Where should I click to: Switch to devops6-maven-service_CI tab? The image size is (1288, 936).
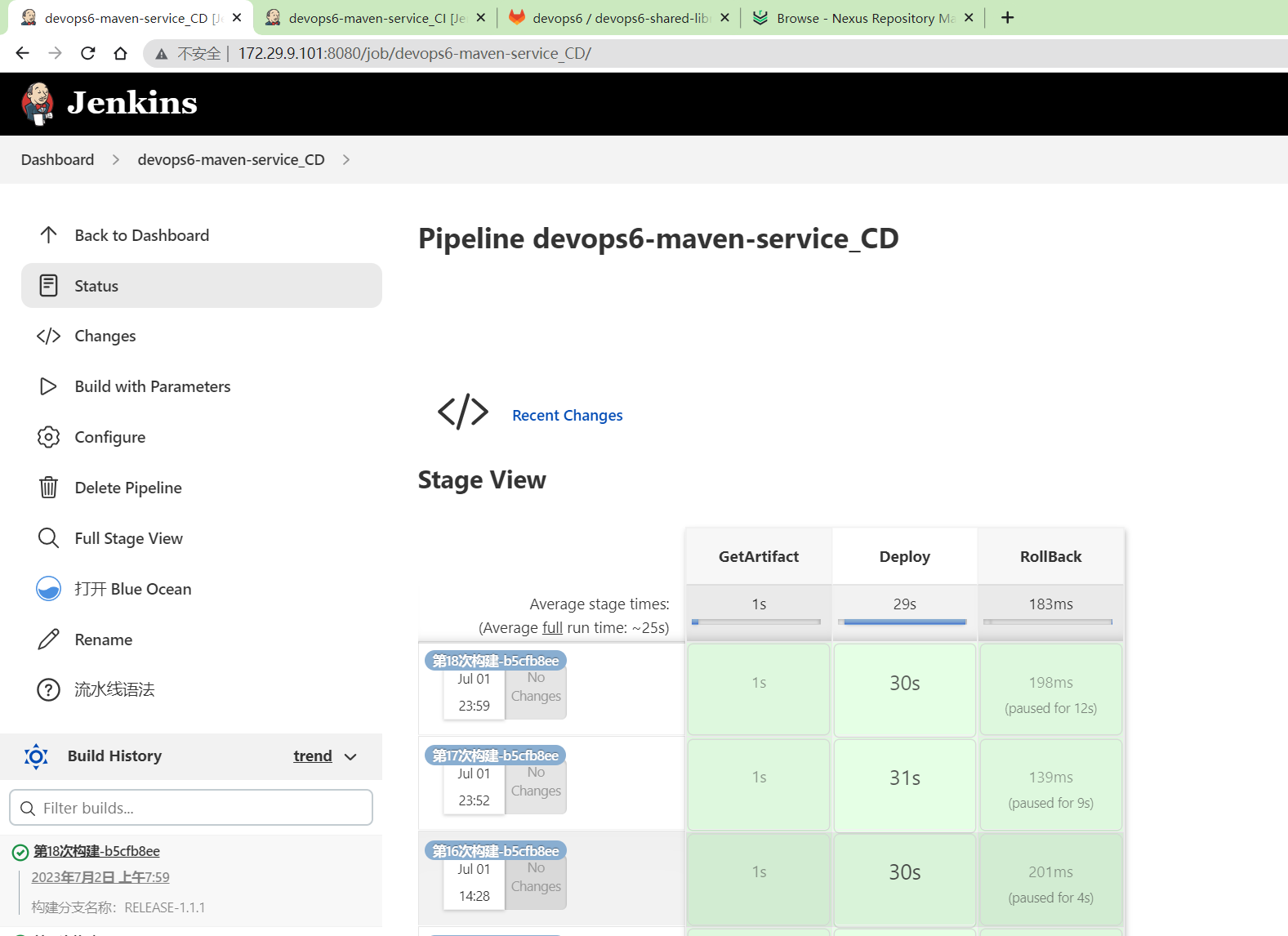coord(377,18)
